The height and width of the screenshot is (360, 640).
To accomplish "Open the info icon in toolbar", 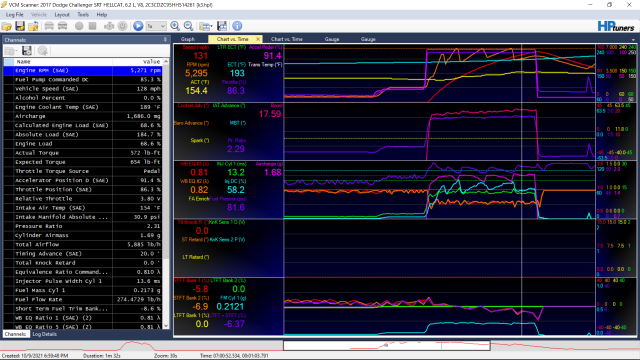I will pyautogui.click(x=237, y=26).
